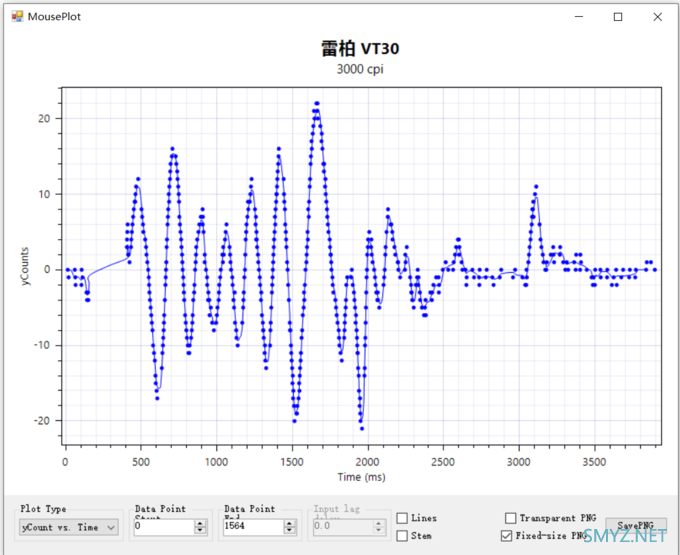Click the 3000 cpi subtitle
The image size is (680, 555).
point(360,69)
